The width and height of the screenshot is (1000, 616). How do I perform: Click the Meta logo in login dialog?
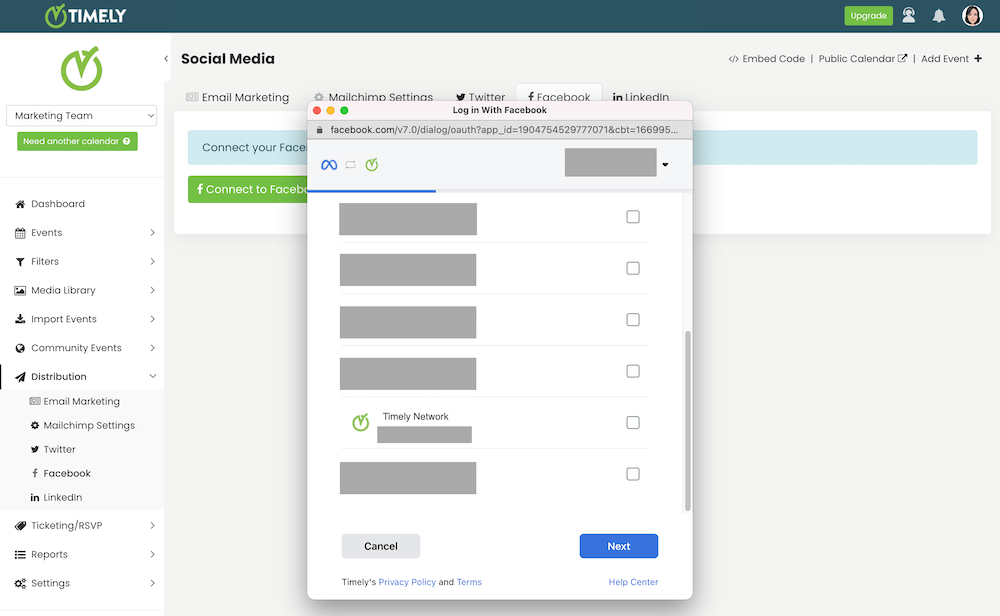(329, 165)
